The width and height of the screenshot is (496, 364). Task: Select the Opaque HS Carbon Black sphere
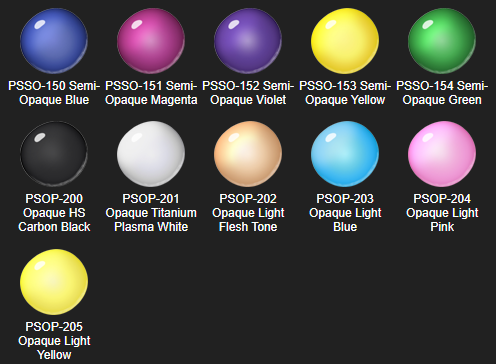(54, 154)
